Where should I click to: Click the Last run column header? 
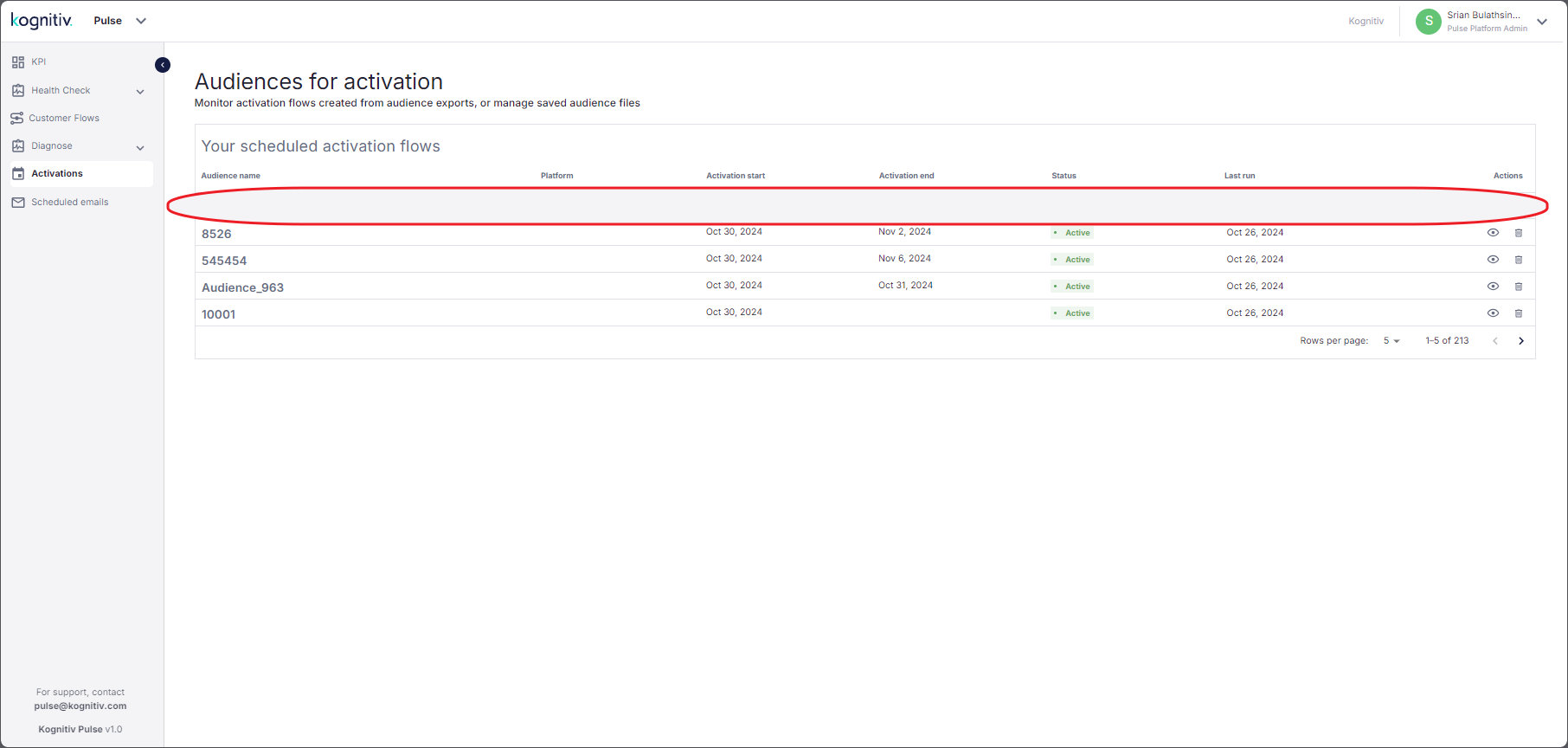point(1240,176)
